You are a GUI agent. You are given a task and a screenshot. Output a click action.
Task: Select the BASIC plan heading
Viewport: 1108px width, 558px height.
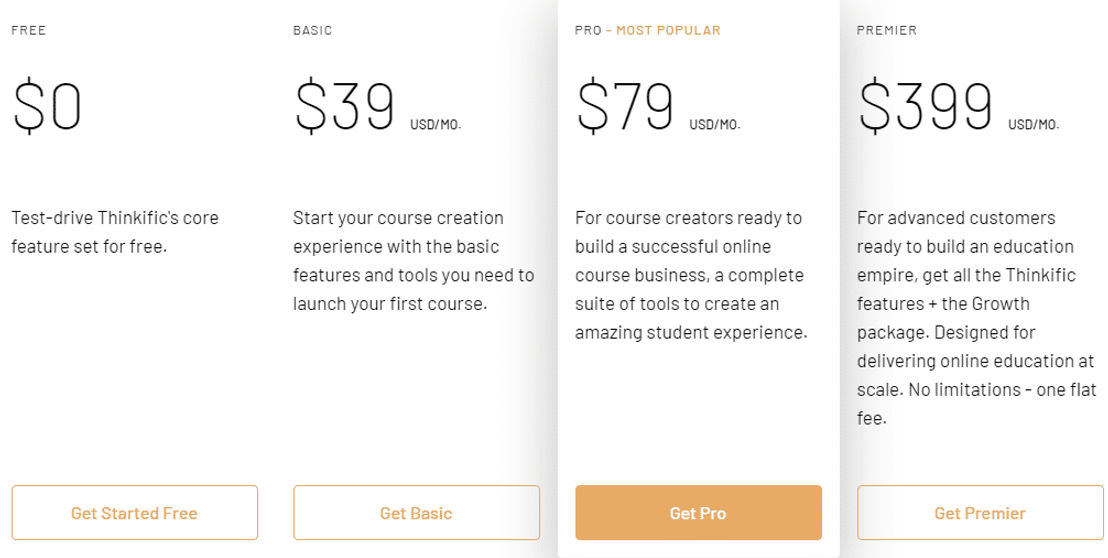tap(312, 30)
